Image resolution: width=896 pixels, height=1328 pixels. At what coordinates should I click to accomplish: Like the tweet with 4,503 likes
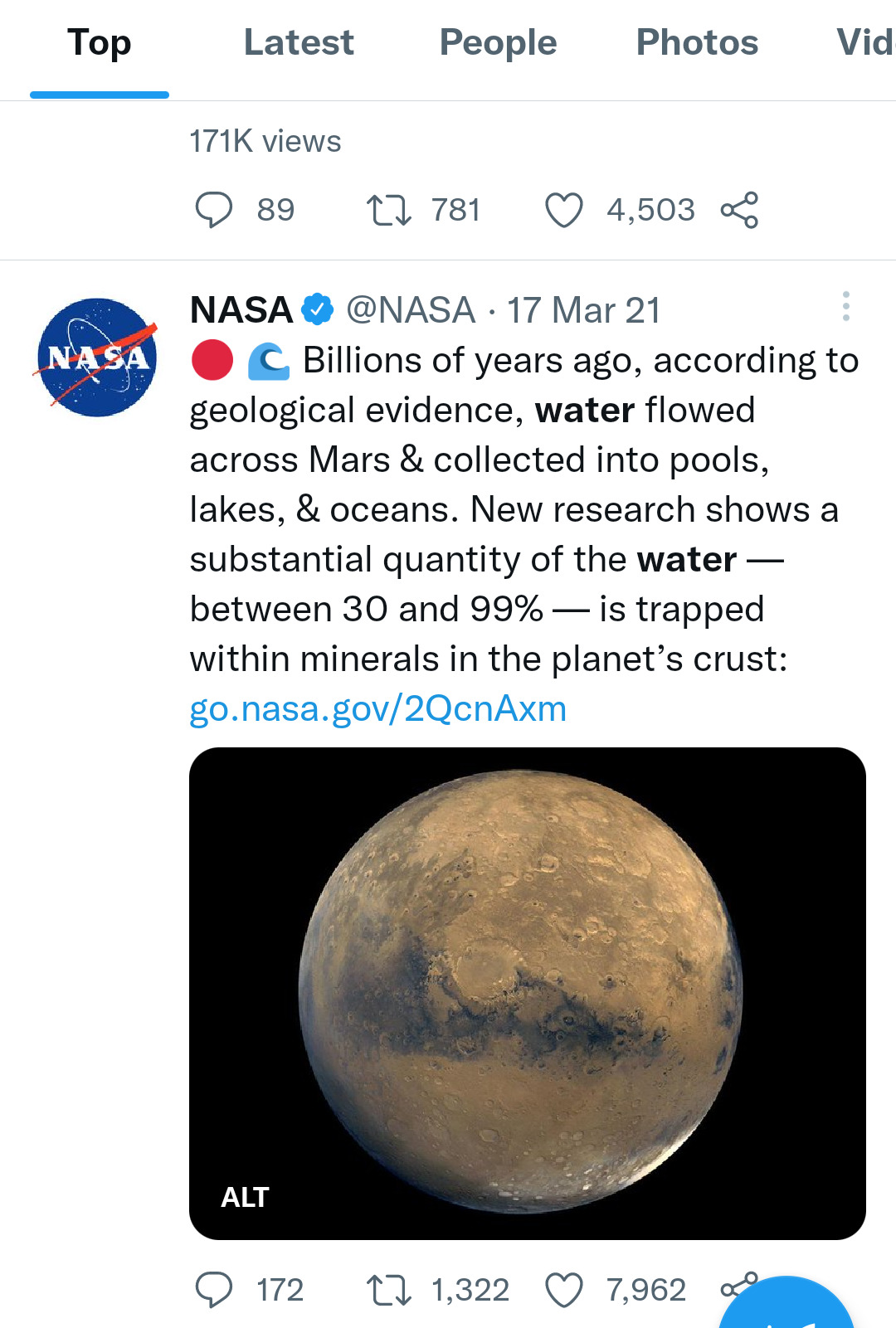(564, 210)
